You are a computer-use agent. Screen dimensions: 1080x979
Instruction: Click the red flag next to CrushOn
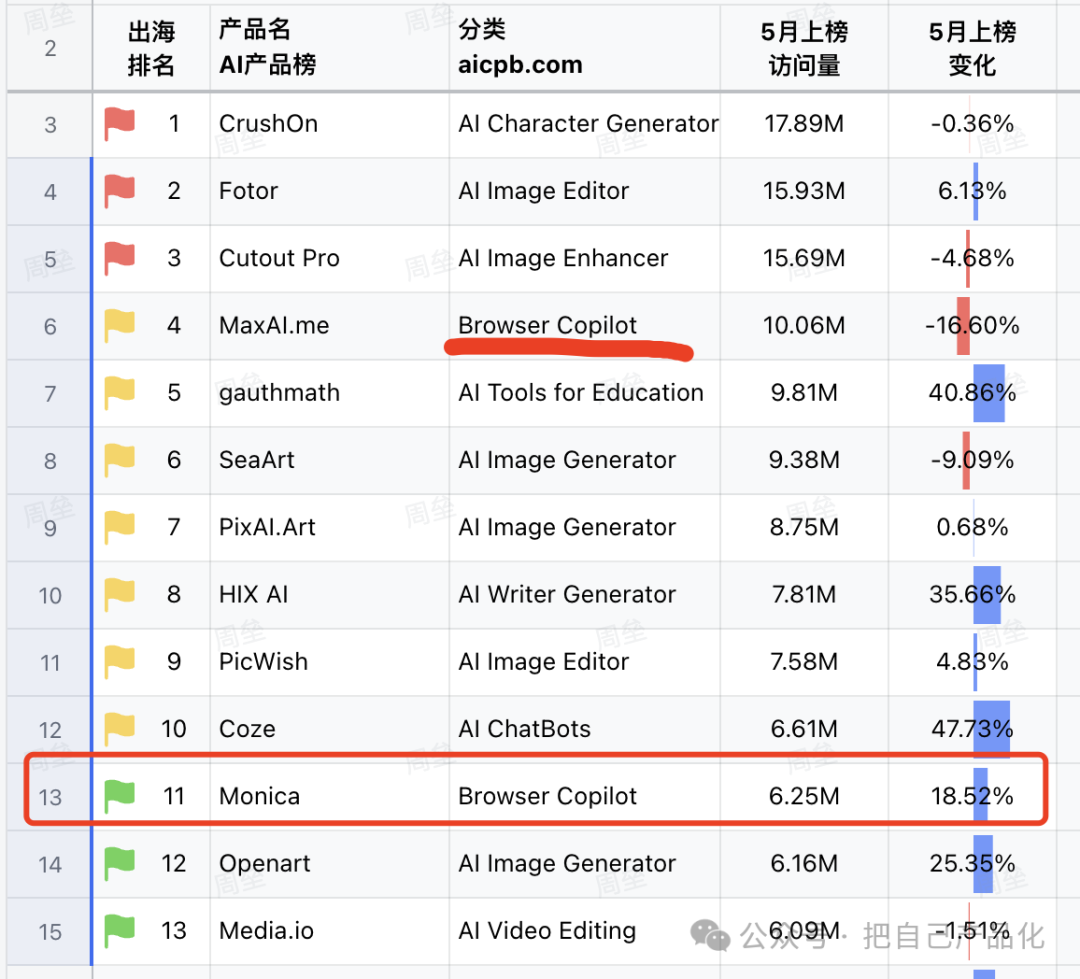tap(120, 124)
